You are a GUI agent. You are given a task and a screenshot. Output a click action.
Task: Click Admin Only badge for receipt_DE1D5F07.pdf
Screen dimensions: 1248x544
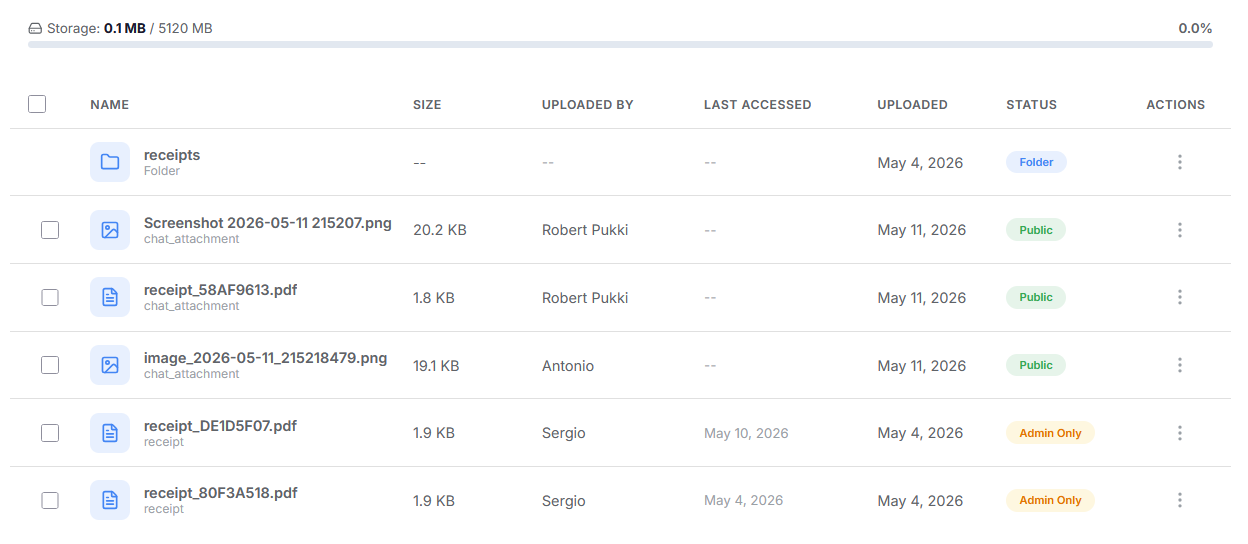coord(1050,433)
